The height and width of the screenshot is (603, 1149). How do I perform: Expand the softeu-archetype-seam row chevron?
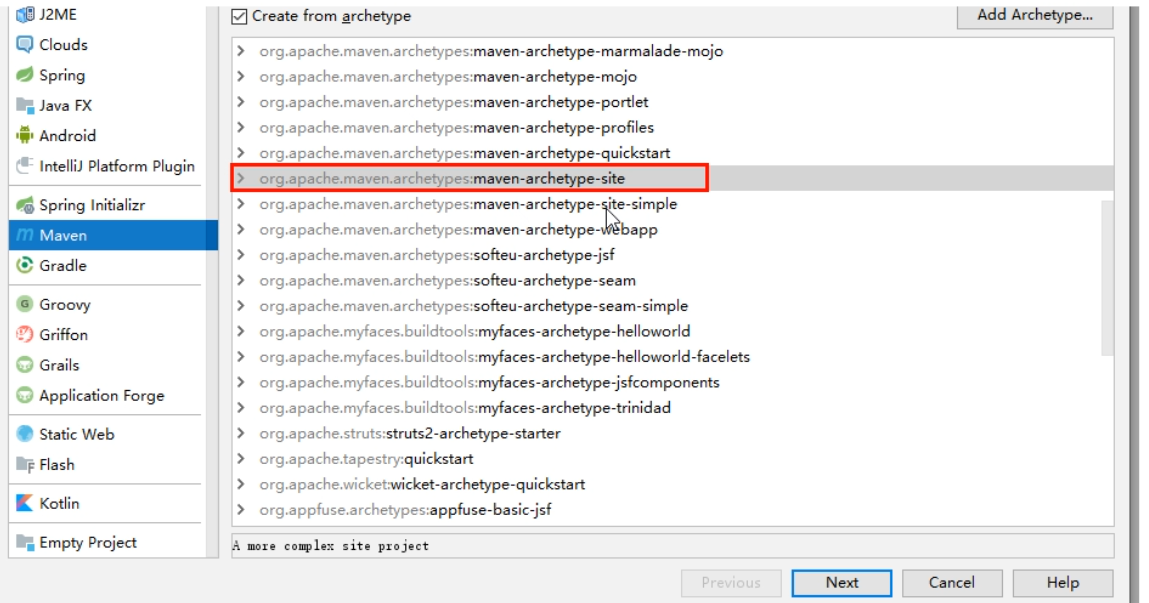(x=240, y=281)
